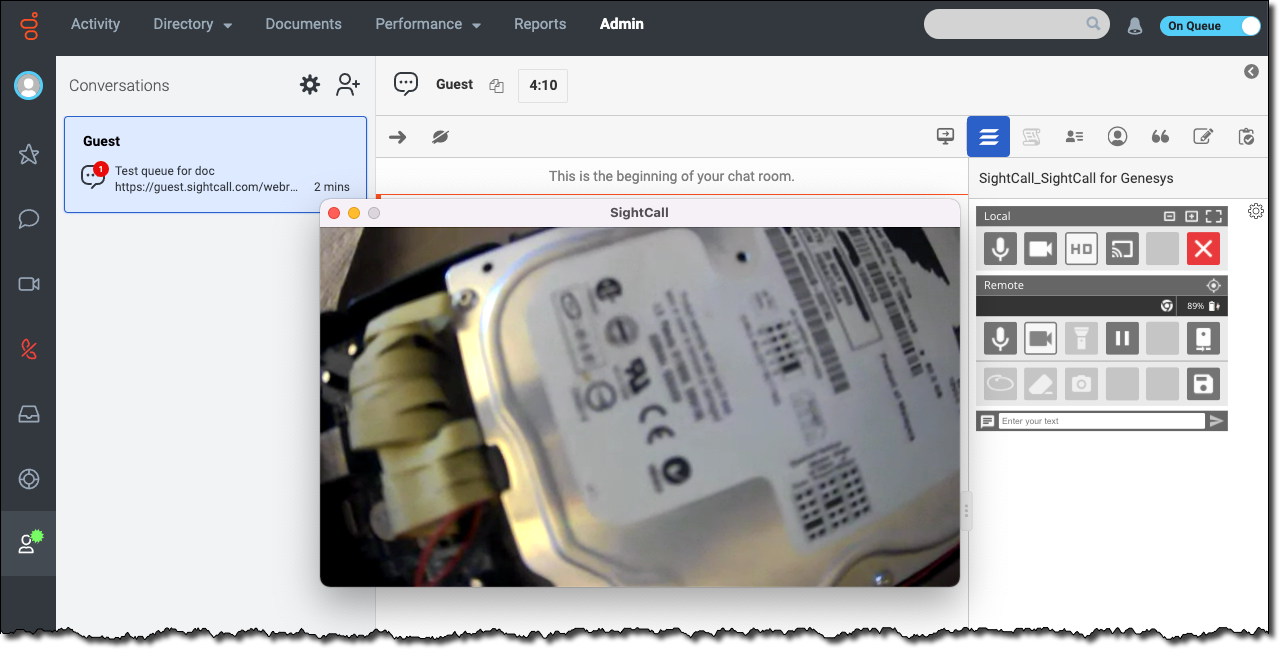
Task: End the call with red X
Action: pos(1203,248)
